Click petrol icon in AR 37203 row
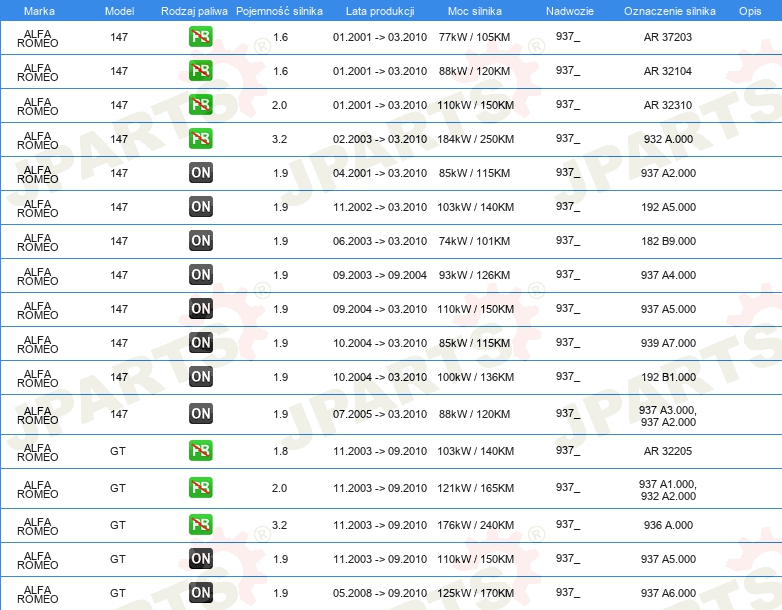This screenshot has height=610, width=782. tap(200, 37)
